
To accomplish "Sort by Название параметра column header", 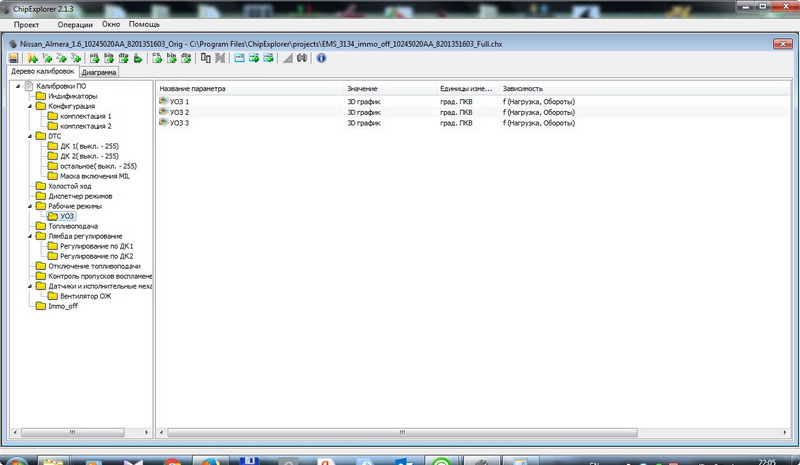I will (193, 89).
